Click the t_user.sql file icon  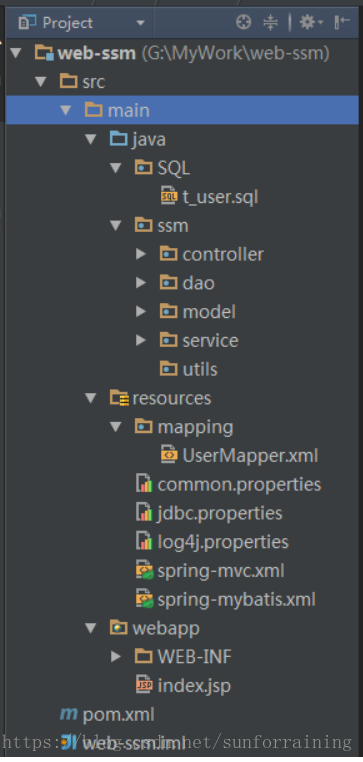pyautogui.click(x=169, y=196)
